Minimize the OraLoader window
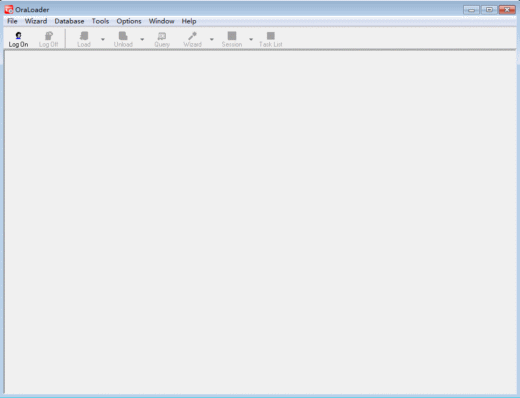520x398 pixels. click(471, 10)
